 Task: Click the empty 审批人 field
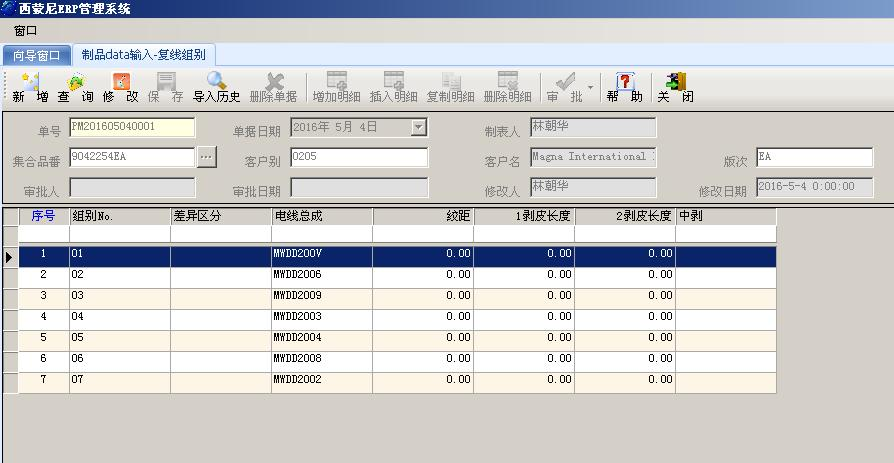click(x=132, y=187)
